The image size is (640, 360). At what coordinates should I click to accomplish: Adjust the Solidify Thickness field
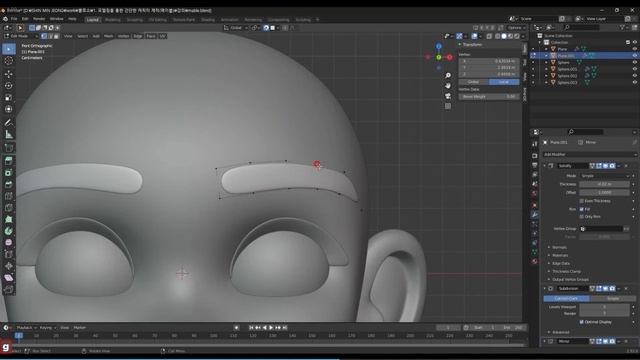click(604, 184)
